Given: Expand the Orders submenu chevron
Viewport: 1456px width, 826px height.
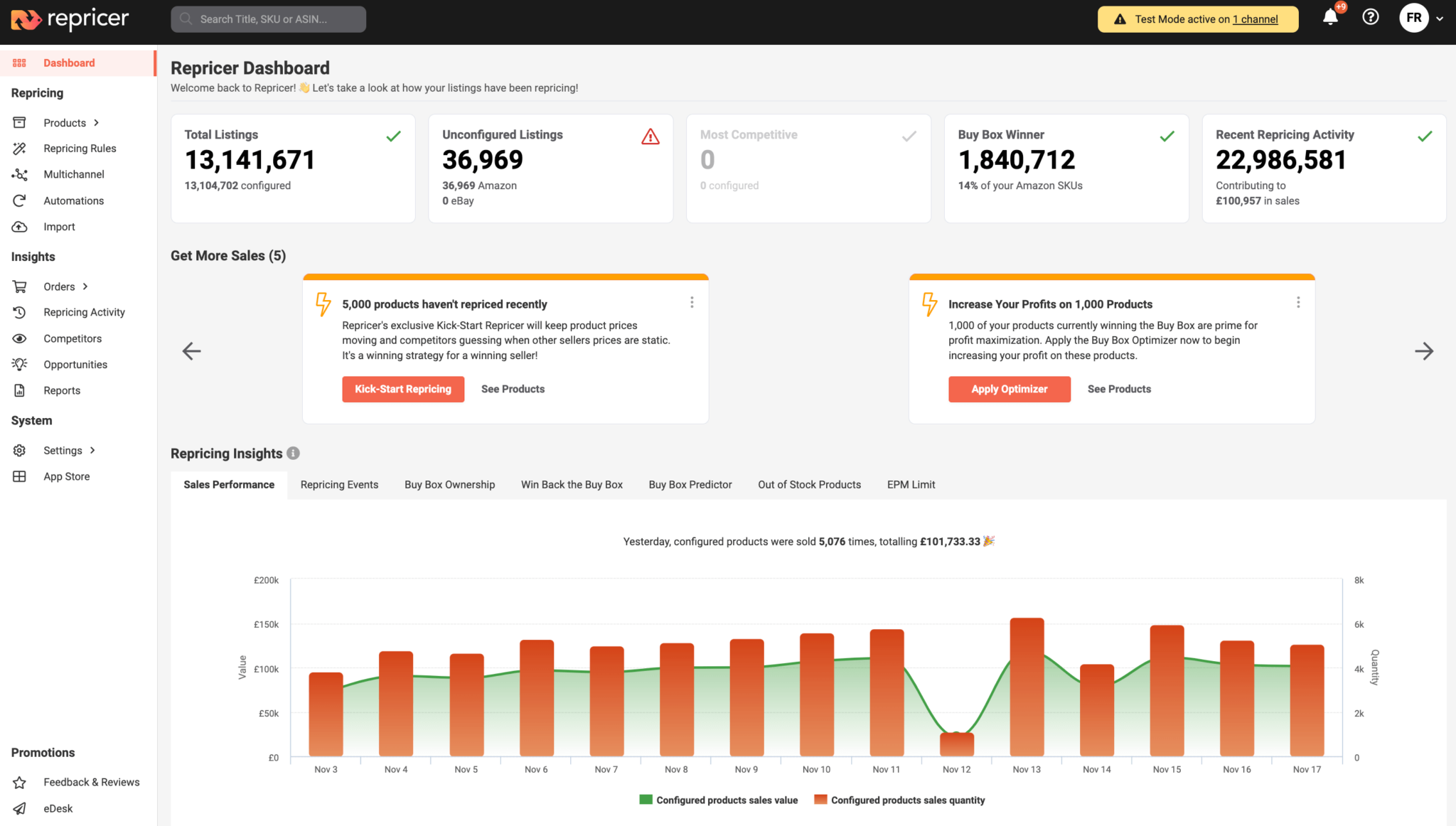Looking at the screenshot, I should 85,286.
